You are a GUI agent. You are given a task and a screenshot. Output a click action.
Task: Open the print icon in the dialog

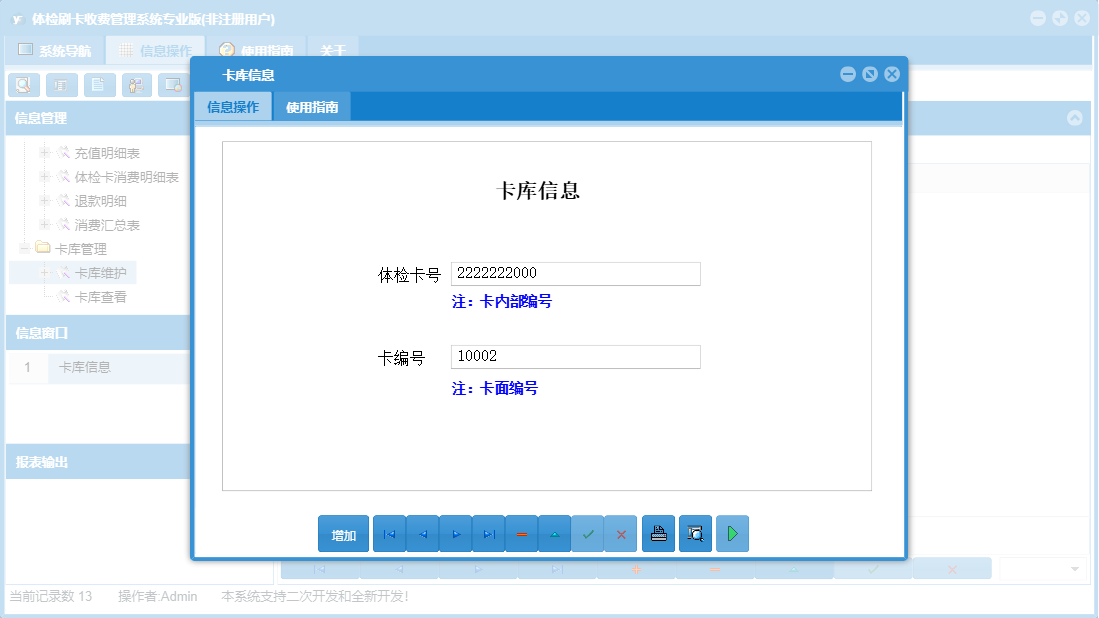(658, 533)
